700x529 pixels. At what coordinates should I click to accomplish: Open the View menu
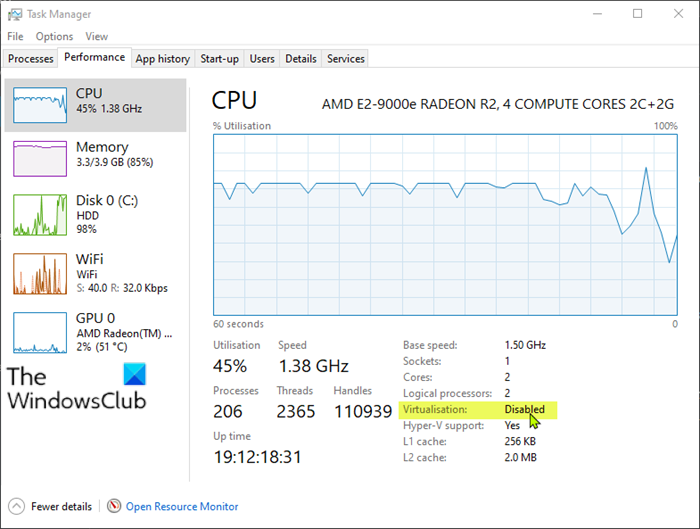point(97,36)
